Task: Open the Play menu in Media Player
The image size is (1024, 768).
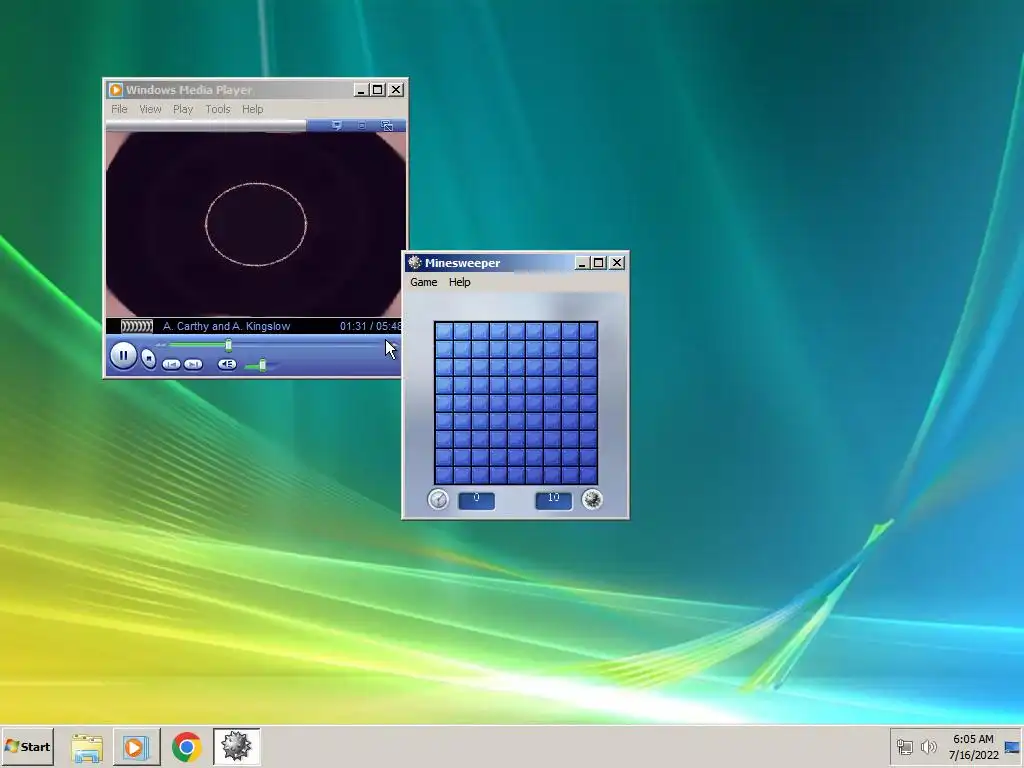Action: coord(183,109)
